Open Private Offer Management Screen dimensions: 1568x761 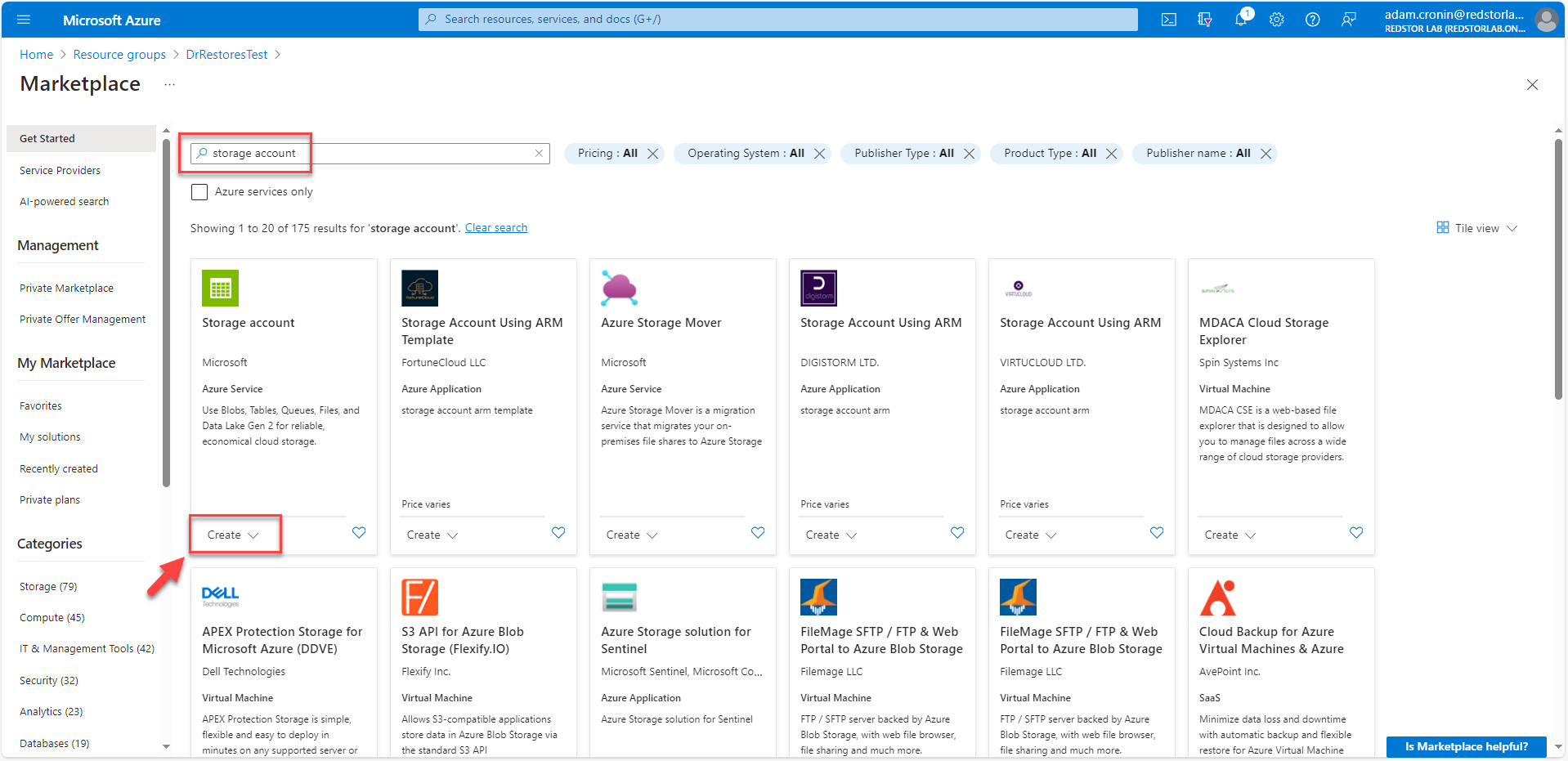coord(83,320)
